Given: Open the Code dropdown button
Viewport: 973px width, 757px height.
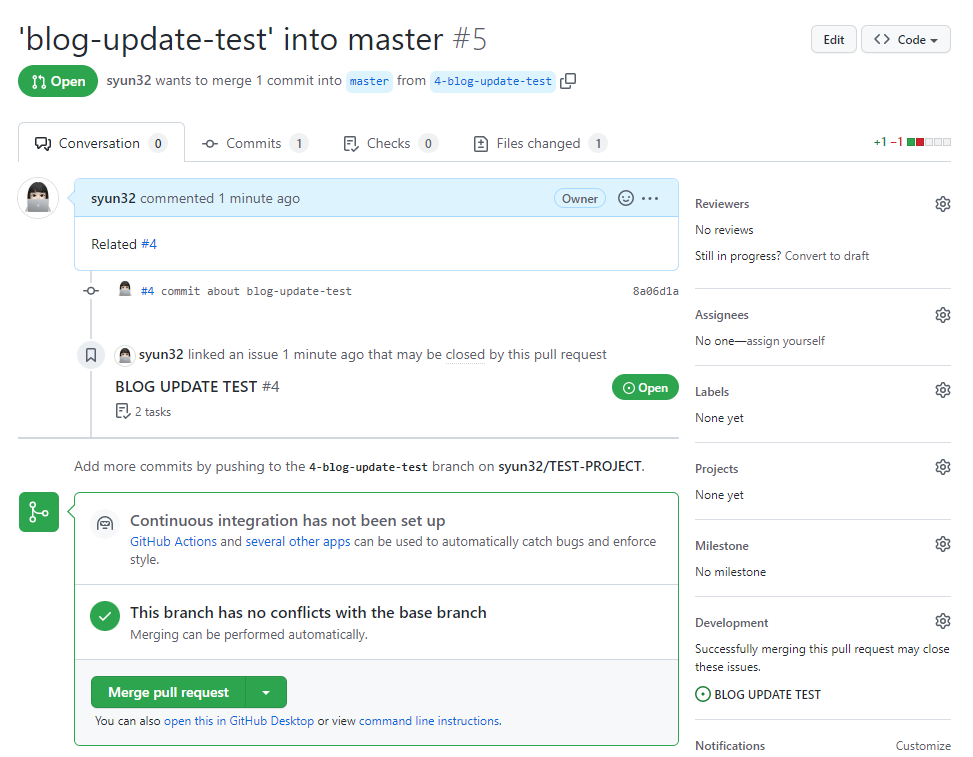Looking at the screenshot, I should click(x=905, y=40).
